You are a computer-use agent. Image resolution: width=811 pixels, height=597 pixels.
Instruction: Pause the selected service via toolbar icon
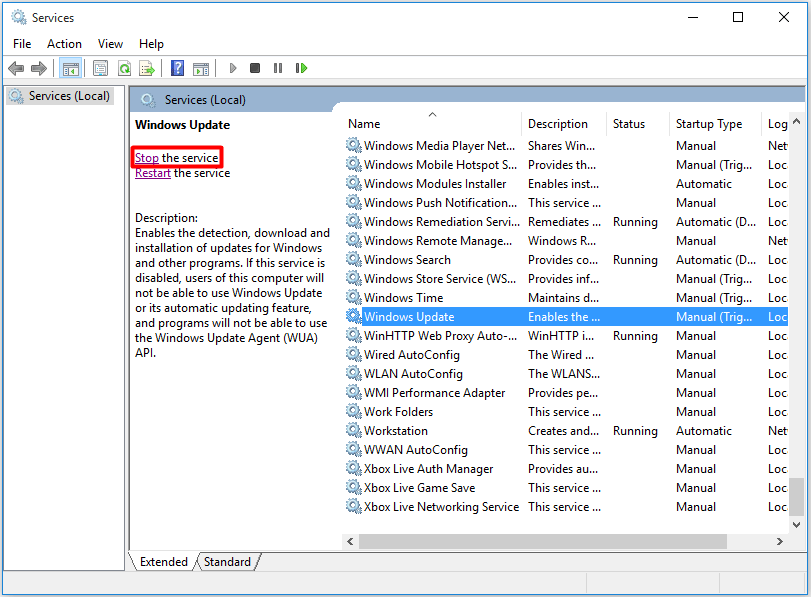click(x=278, y=68)
